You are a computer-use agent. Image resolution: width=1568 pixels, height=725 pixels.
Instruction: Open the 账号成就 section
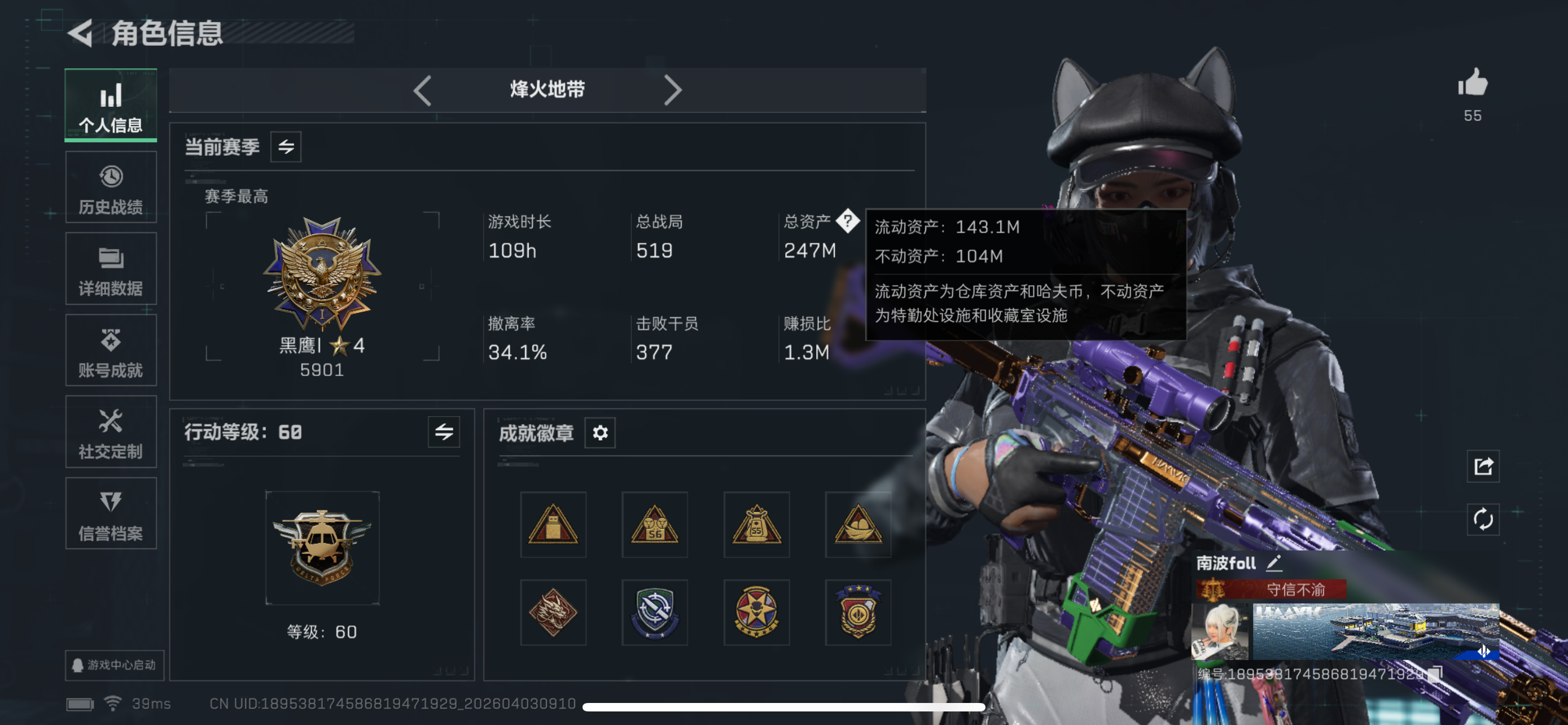click(x=111, y=351)
